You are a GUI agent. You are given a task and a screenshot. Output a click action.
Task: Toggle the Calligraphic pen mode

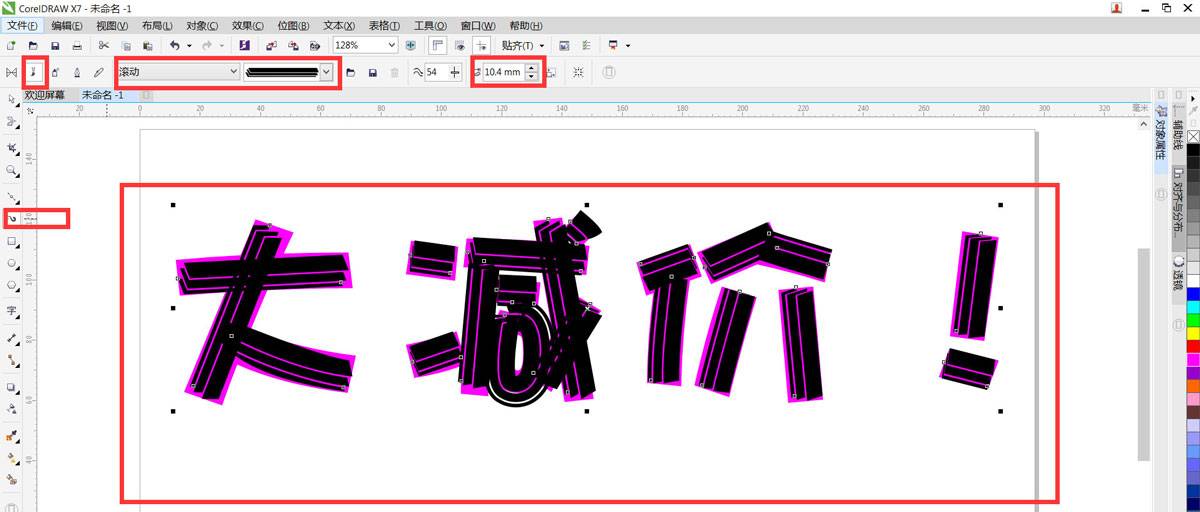coord(77,72)
